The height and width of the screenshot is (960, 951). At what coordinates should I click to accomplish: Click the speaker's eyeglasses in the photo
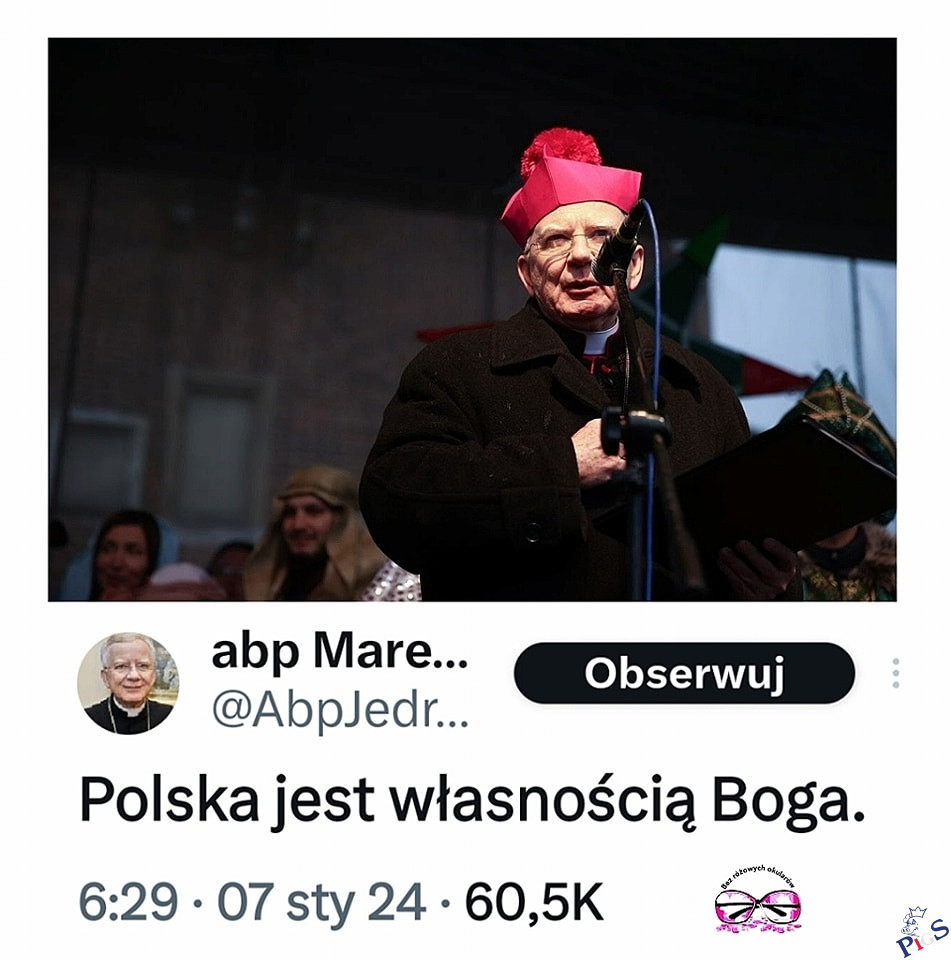[x=566, y=241]
